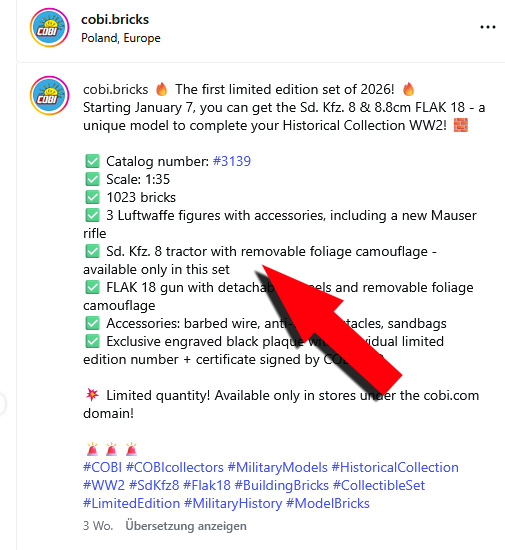The width and height of the screenshot is (505, 550).
Task: Open the #COBI hashtag
Action: 102,468
